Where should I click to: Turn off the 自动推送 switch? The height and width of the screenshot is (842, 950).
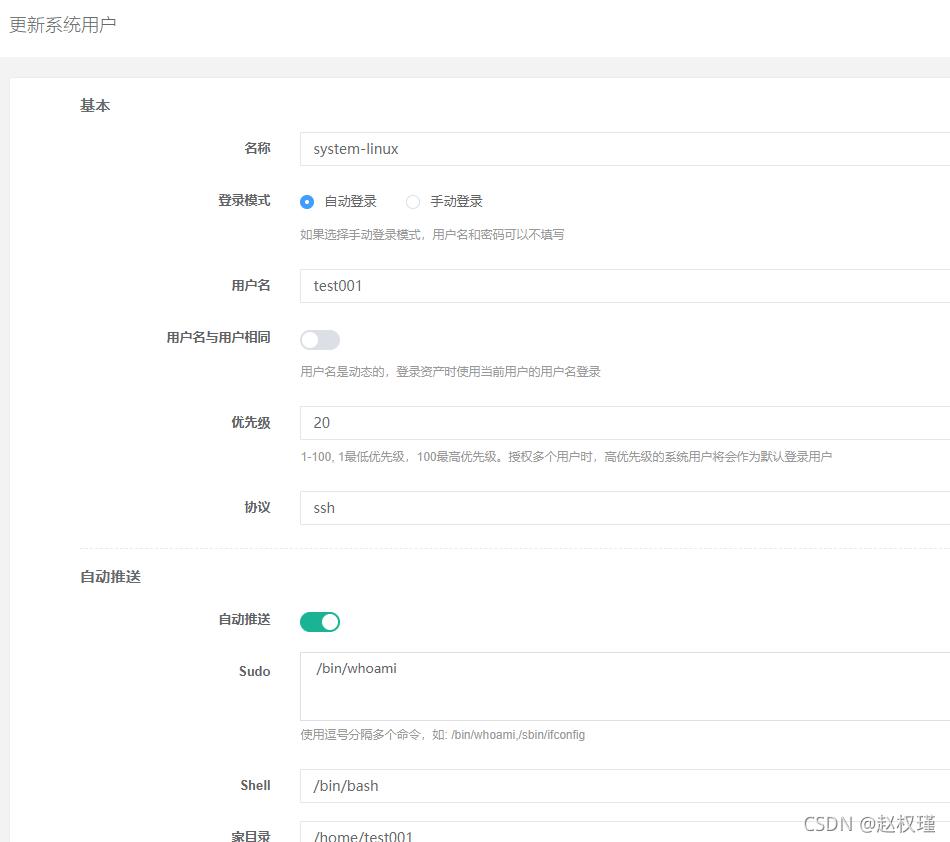(320, 622)
